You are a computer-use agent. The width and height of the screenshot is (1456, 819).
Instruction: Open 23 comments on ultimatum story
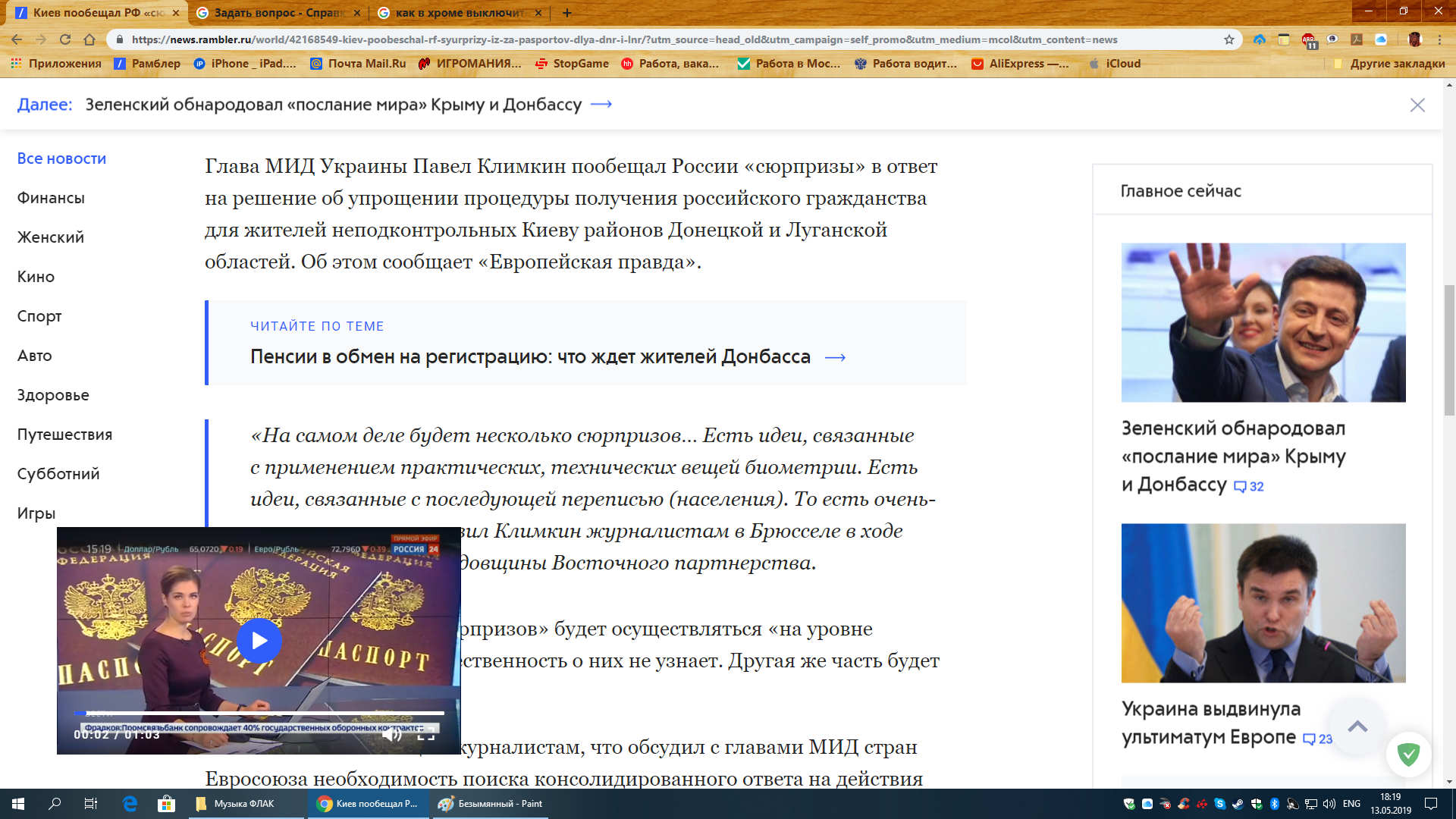click(1318, 739)
